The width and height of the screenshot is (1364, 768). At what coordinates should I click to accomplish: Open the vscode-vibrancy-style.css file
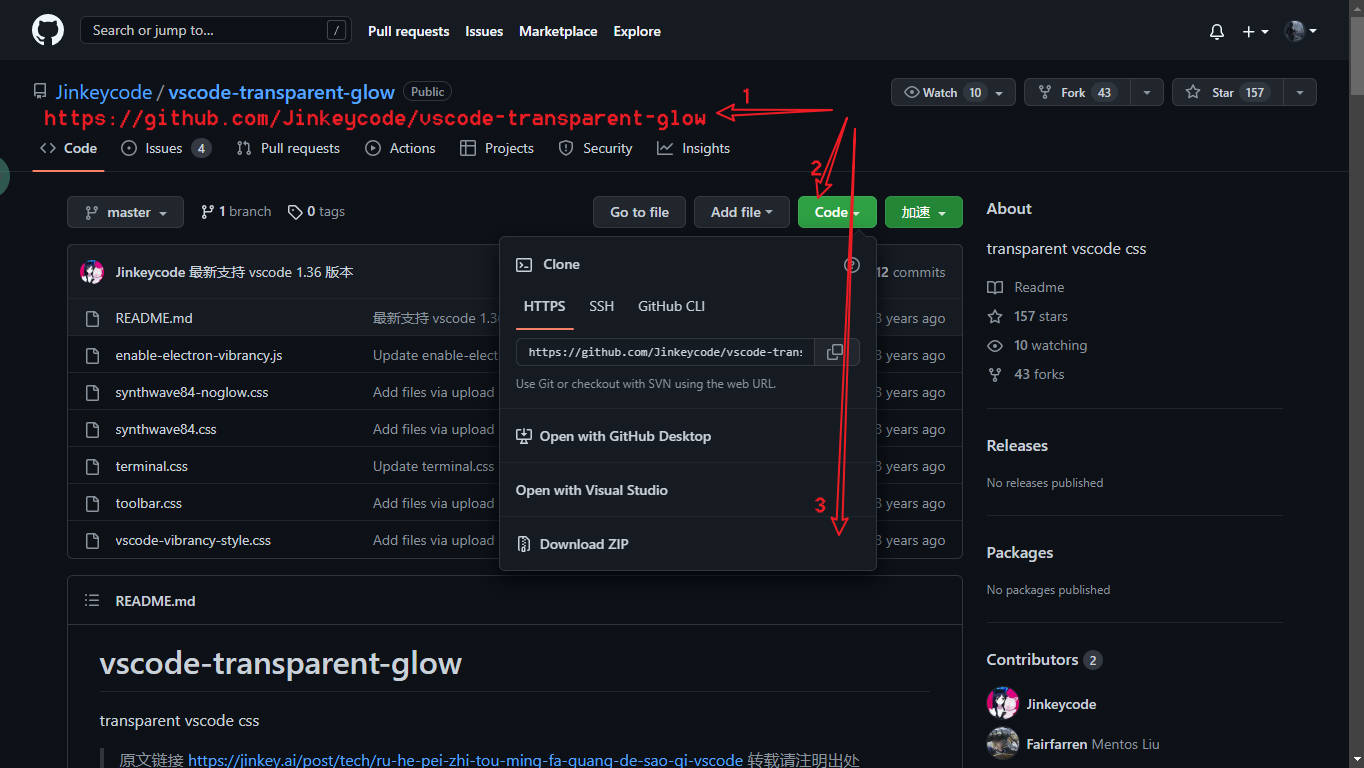193,540
